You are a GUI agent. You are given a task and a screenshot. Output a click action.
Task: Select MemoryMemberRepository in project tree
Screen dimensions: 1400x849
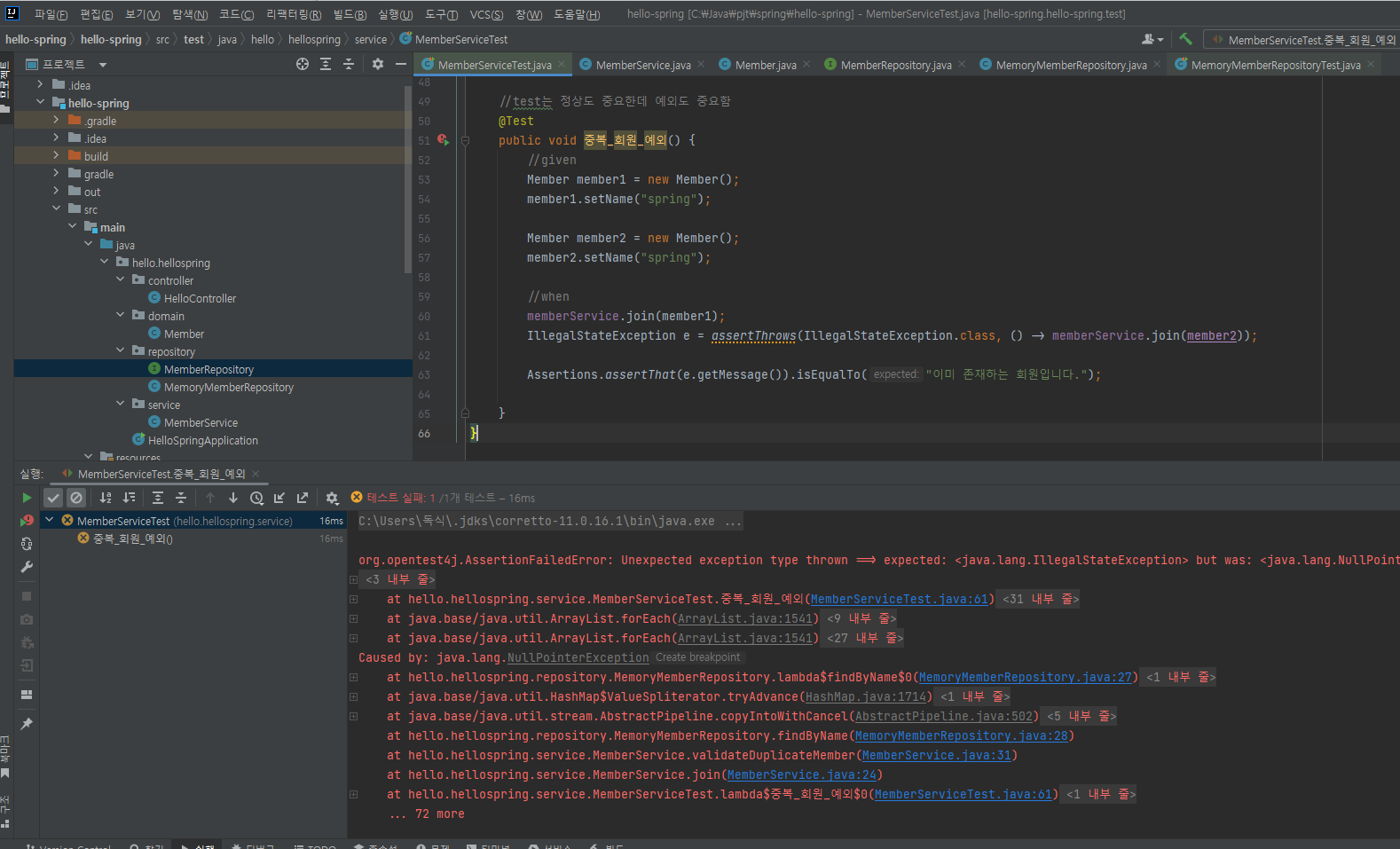pyautogui.click(x=228, y=388)
